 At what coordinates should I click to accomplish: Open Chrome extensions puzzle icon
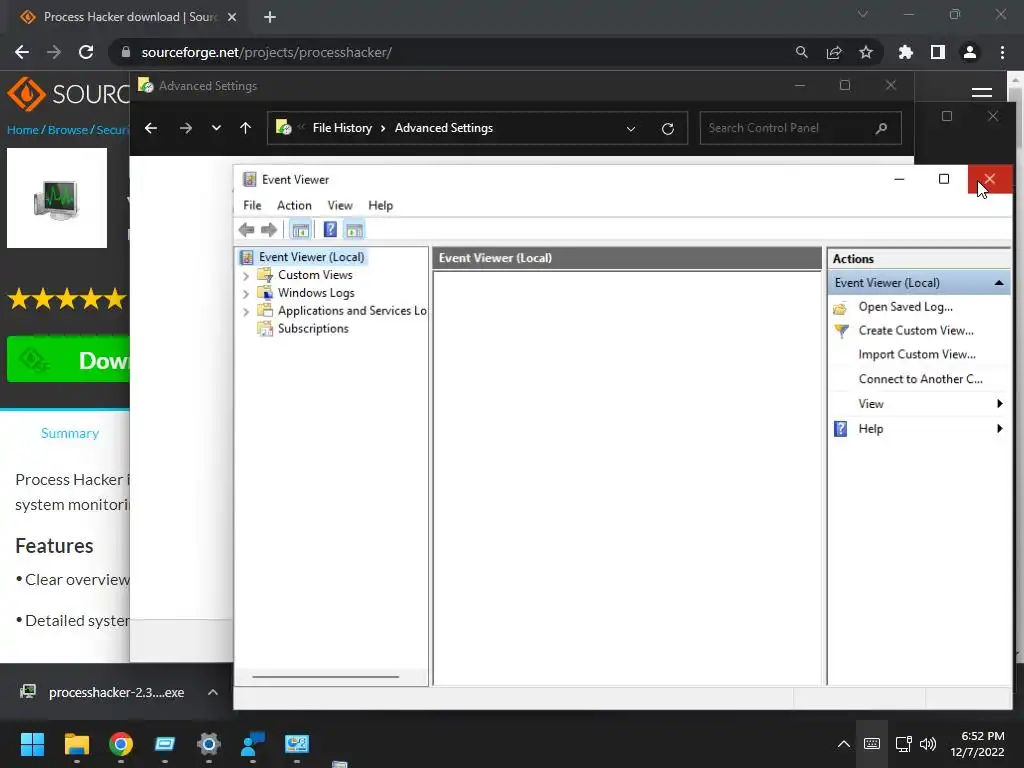(x=905, y=52)
